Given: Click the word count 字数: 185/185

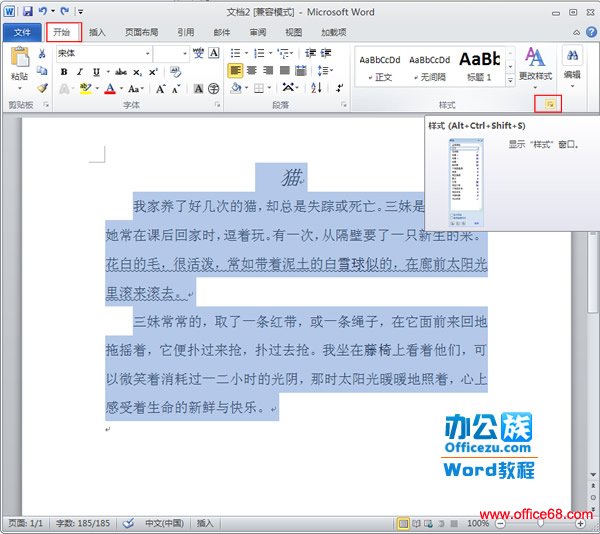Looking at the screenshot, I should [x=83, y=523].
